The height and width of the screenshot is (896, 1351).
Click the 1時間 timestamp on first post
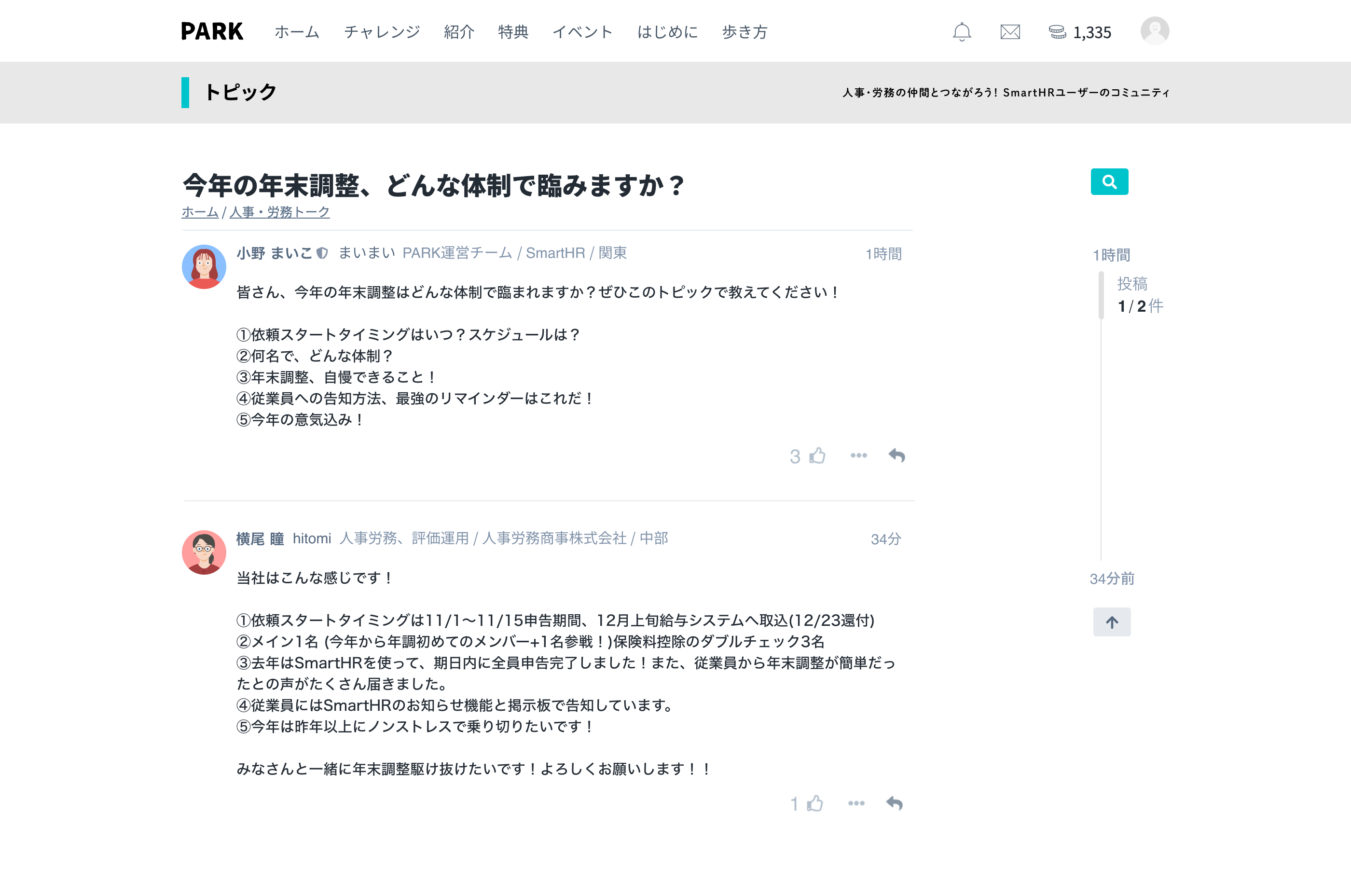pos(883,254)
